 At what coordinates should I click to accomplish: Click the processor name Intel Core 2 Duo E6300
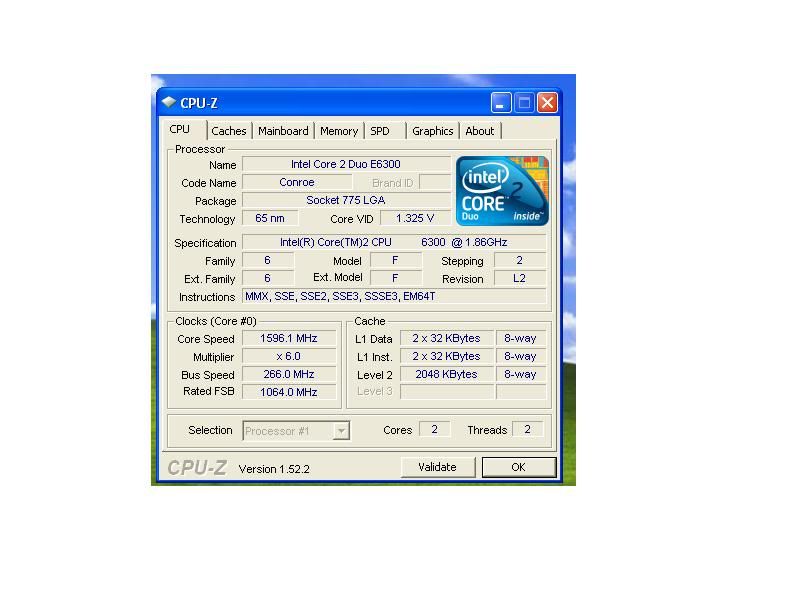pos(346,164)
